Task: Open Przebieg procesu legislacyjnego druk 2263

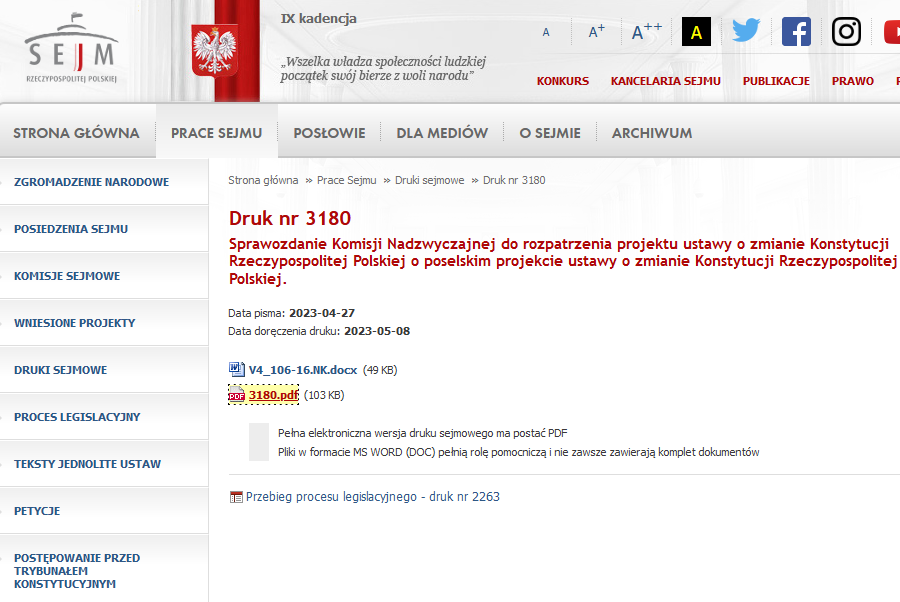Action: coord(372,496)
